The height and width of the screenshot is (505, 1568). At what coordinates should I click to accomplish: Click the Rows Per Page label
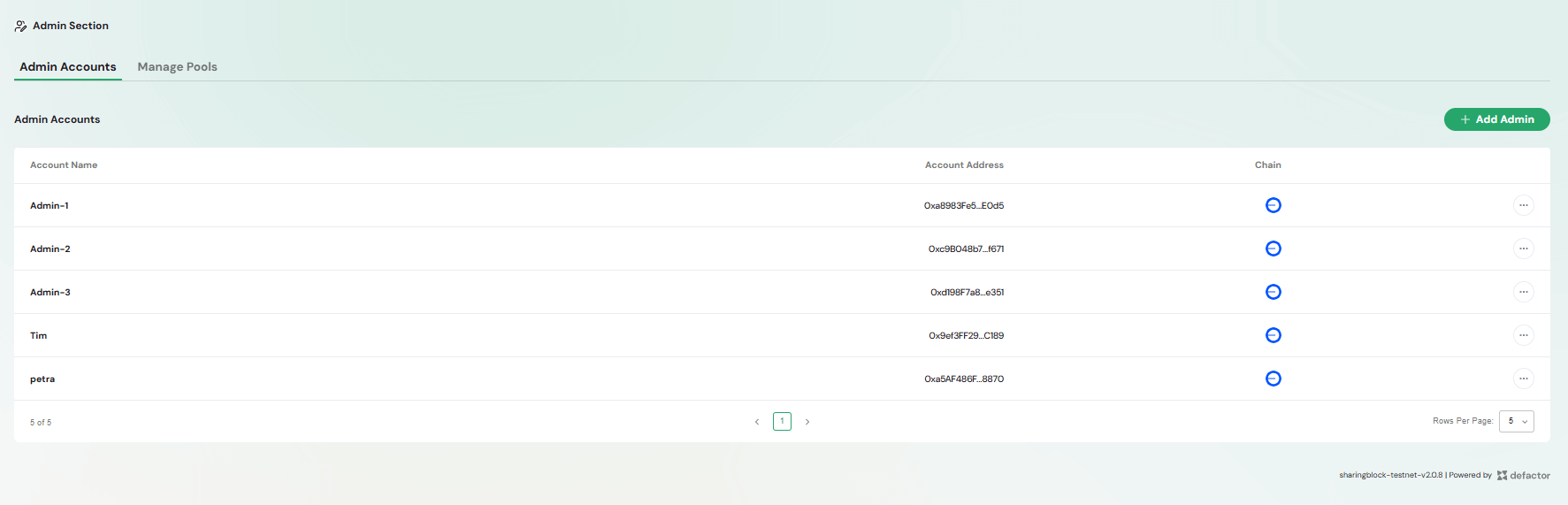pyautogui.click(x=1463, y=421)
